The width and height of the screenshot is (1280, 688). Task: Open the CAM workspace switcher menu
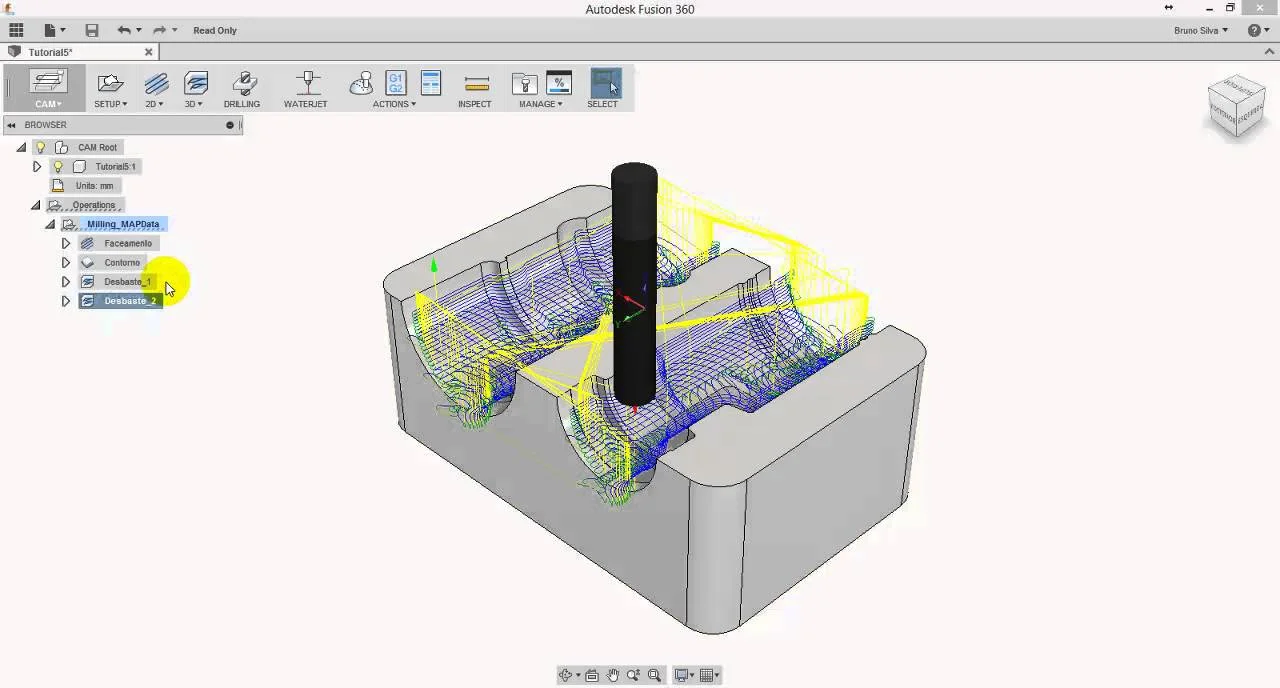pyautogui.click(x=48, y=89)
